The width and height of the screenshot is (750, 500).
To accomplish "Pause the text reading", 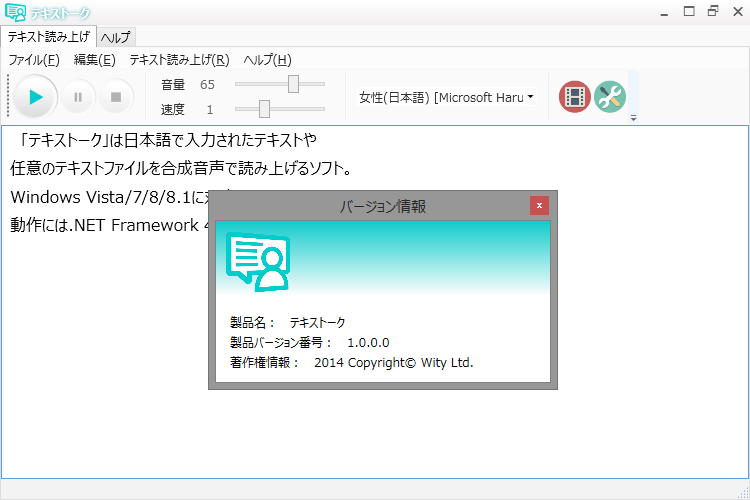I will tap(78, 97).
